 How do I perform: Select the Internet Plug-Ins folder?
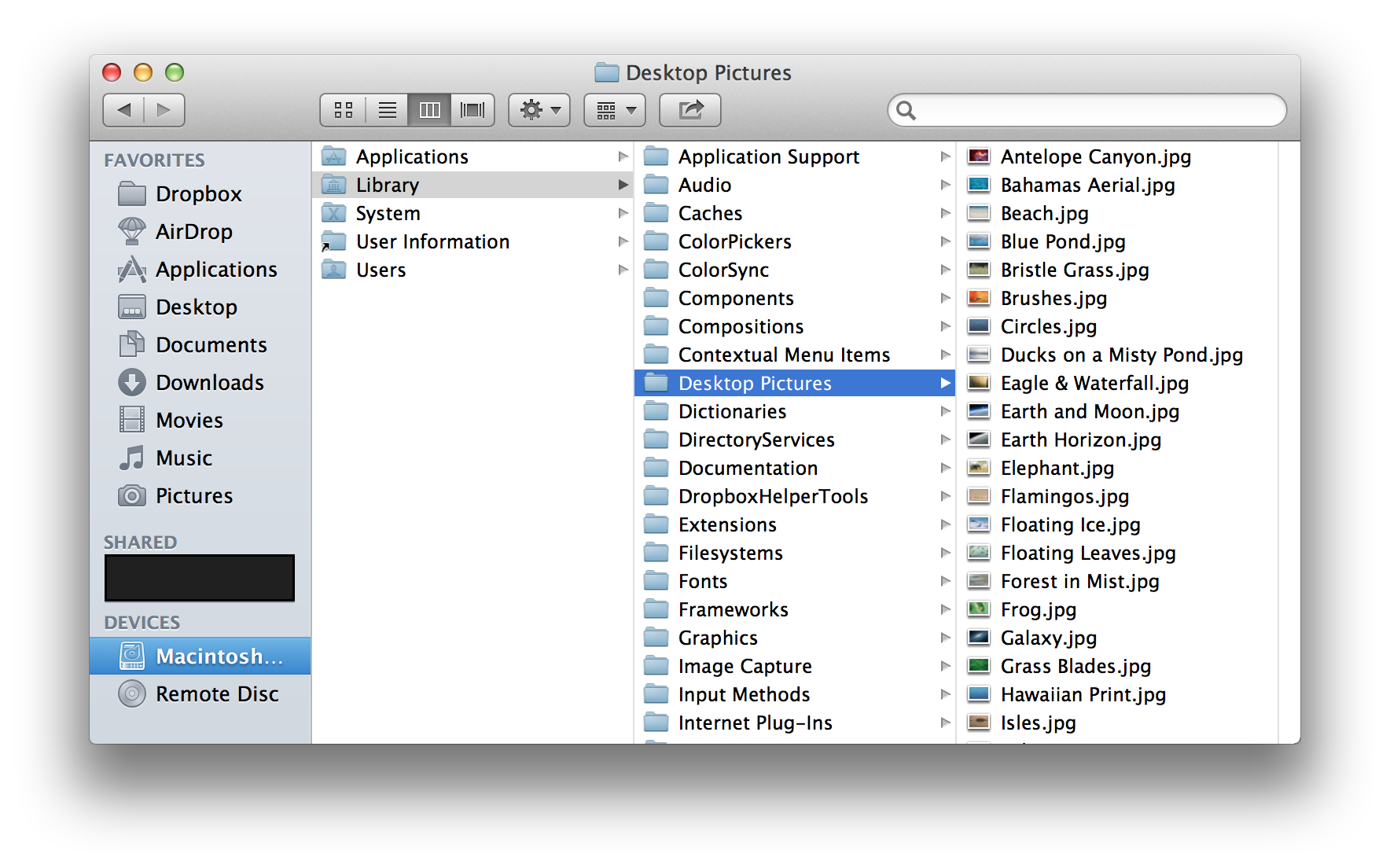[x=795, y=723]
